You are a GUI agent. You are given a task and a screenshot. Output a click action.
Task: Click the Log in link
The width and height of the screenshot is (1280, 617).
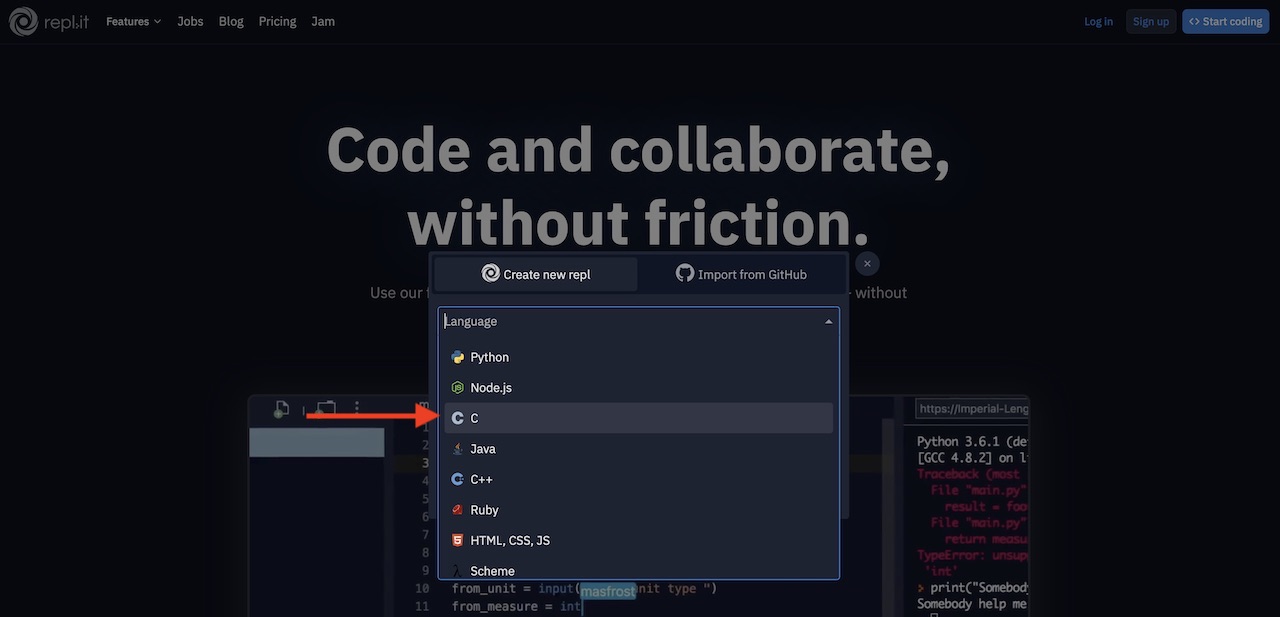pyautogui.click(x=1098, y=21)
